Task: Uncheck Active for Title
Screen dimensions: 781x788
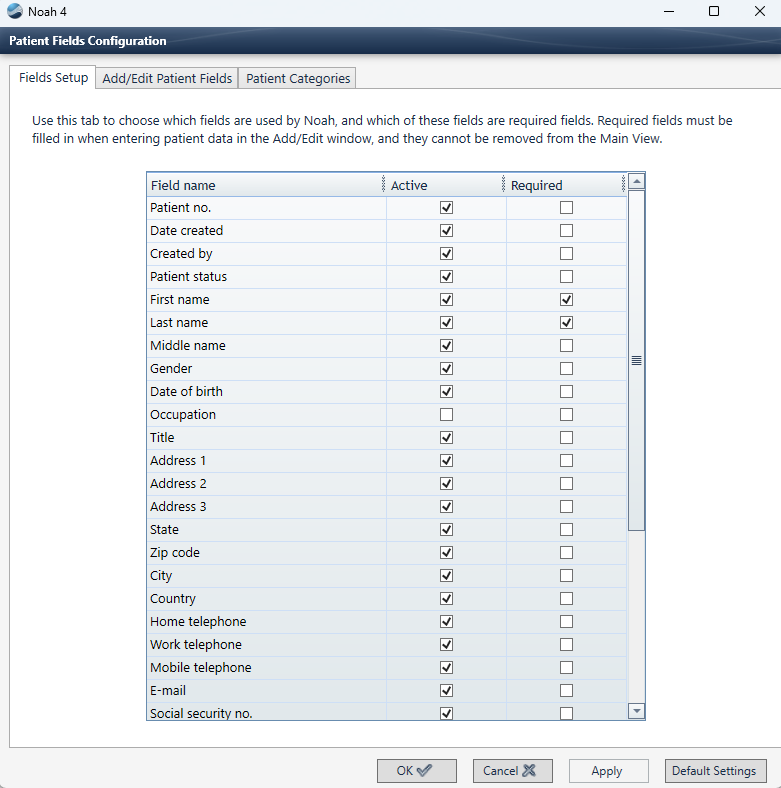Action: click(446, 438)
